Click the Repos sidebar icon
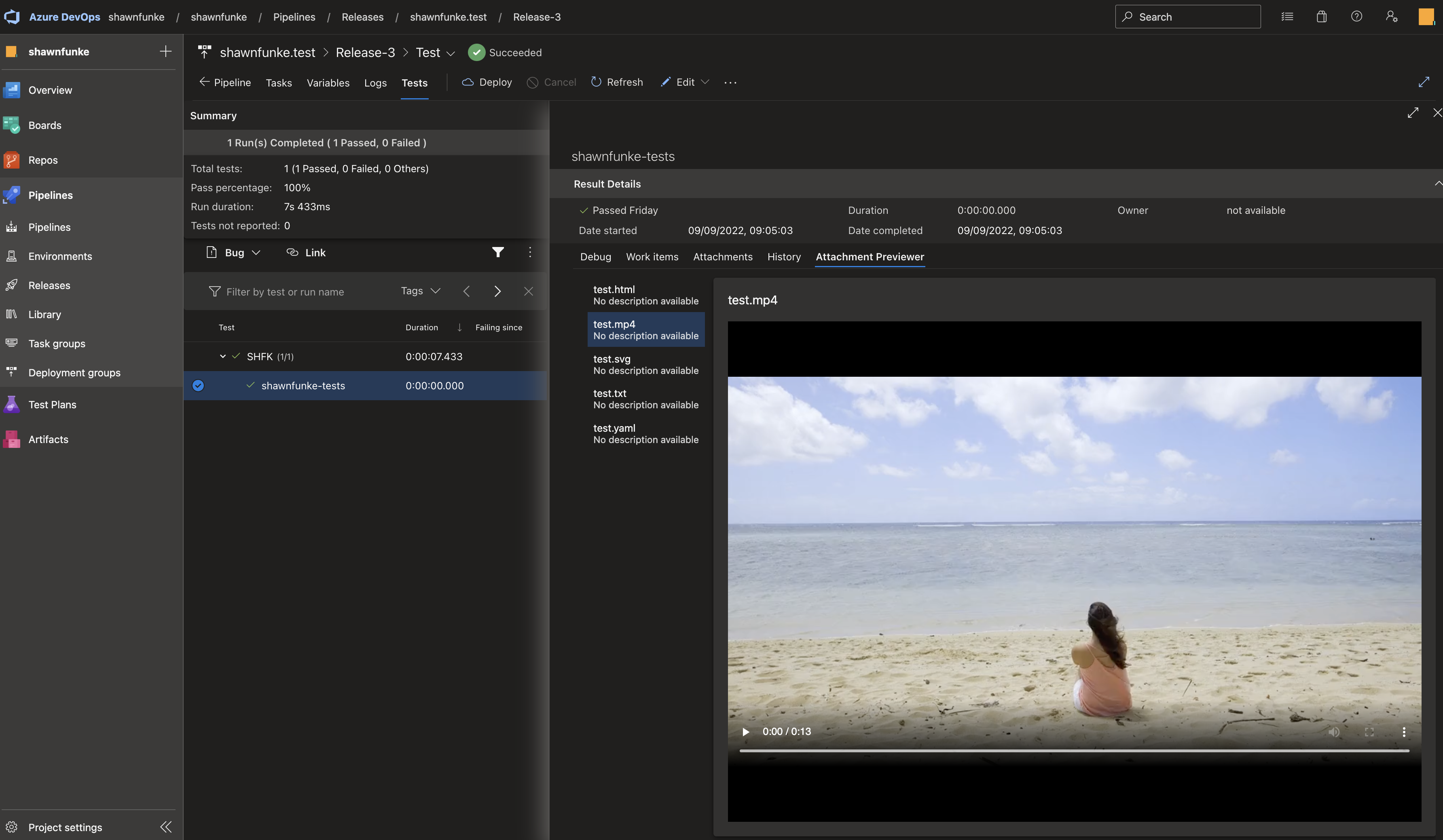1443x840 pixels. [11, 160]
